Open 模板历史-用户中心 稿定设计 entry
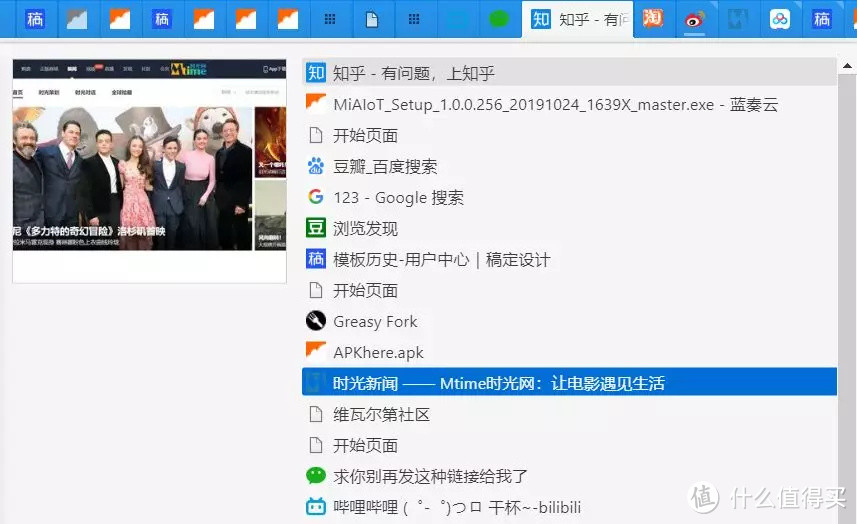857x524 pixels. (x=569, y=259)
